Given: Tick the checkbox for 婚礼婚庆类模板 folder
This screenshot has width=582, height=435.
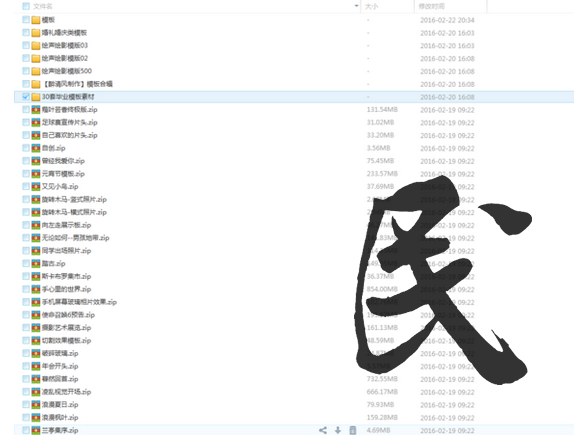Looking at the screenshot, I should [26, 33].
